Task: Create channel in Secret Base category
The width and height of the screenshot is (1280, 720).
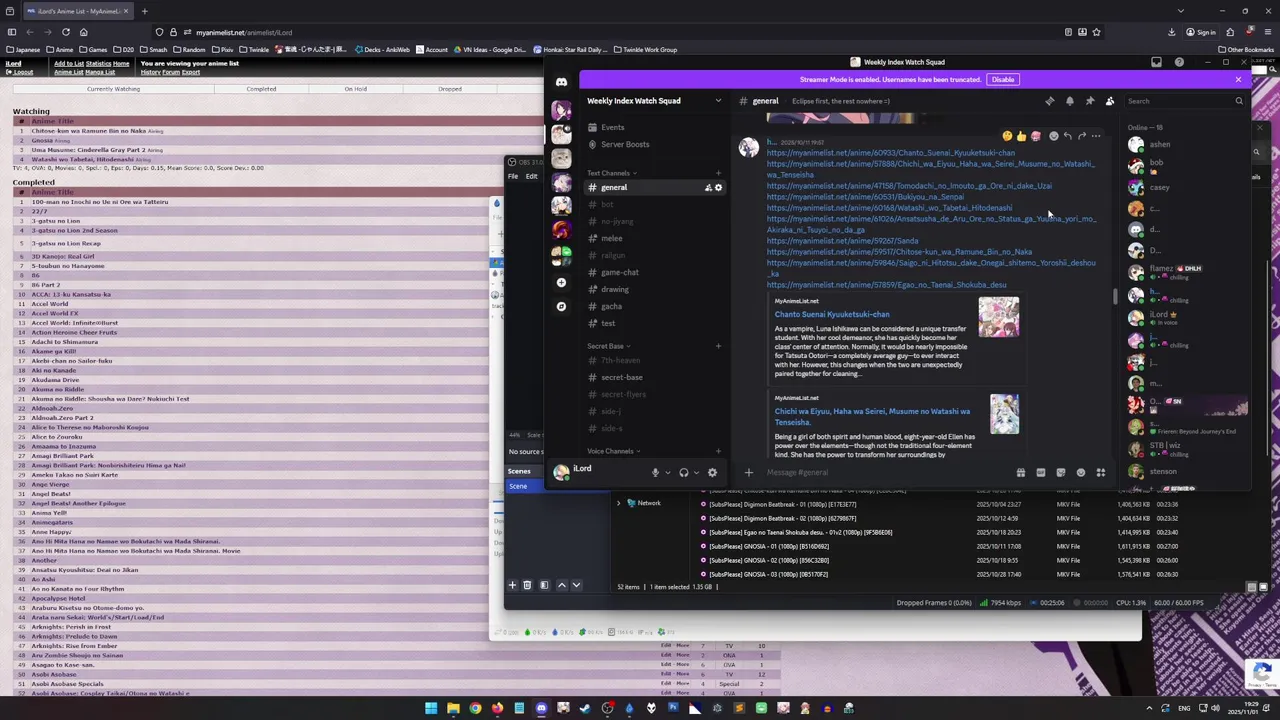Action: coord(718,346)
